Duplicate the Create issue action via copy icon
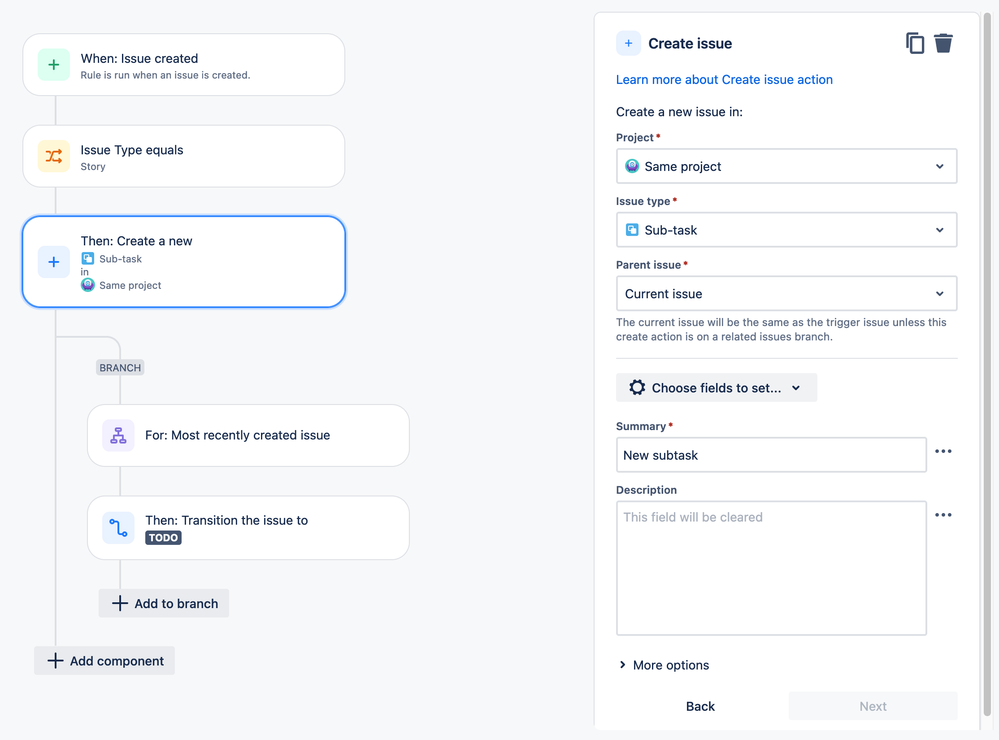Viewport: 999px width, 740px height. [915, 43]
